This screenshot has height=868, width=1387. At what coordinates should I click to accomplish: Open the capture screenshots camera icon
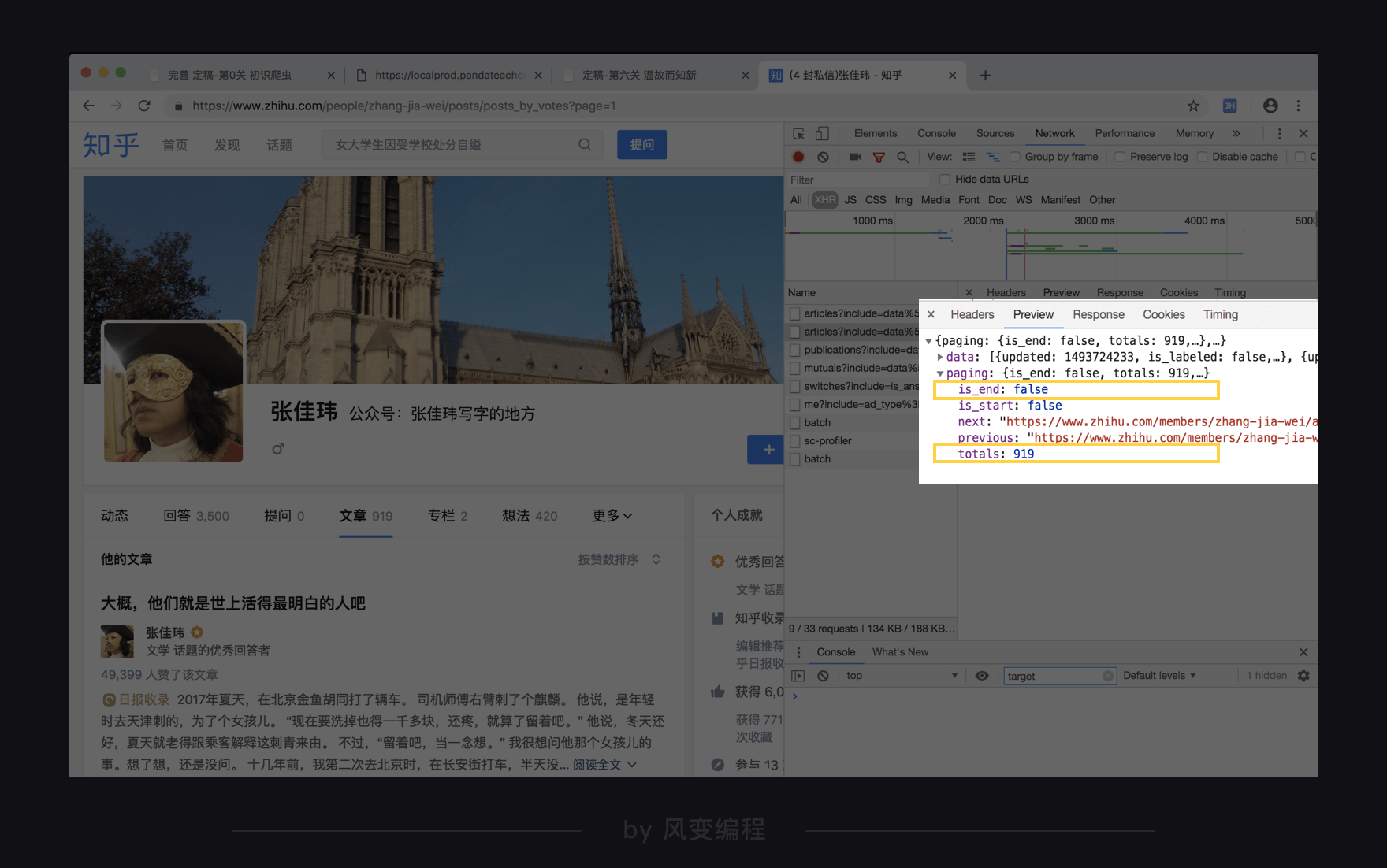(855, 157)
